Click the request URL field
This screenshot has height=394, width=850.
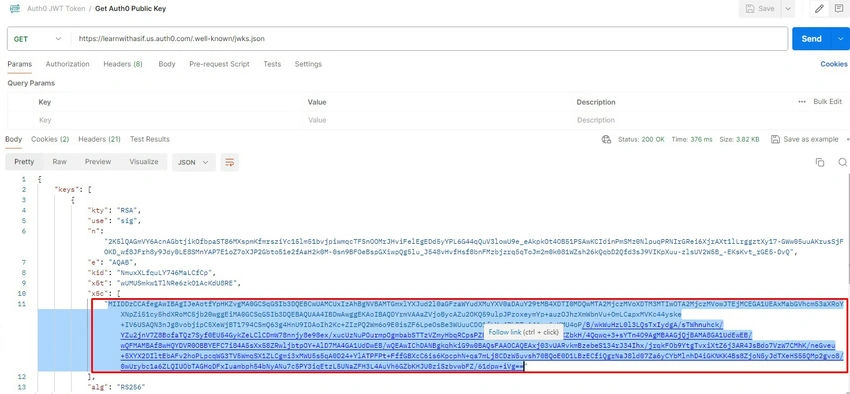click(x=428, y=39)
